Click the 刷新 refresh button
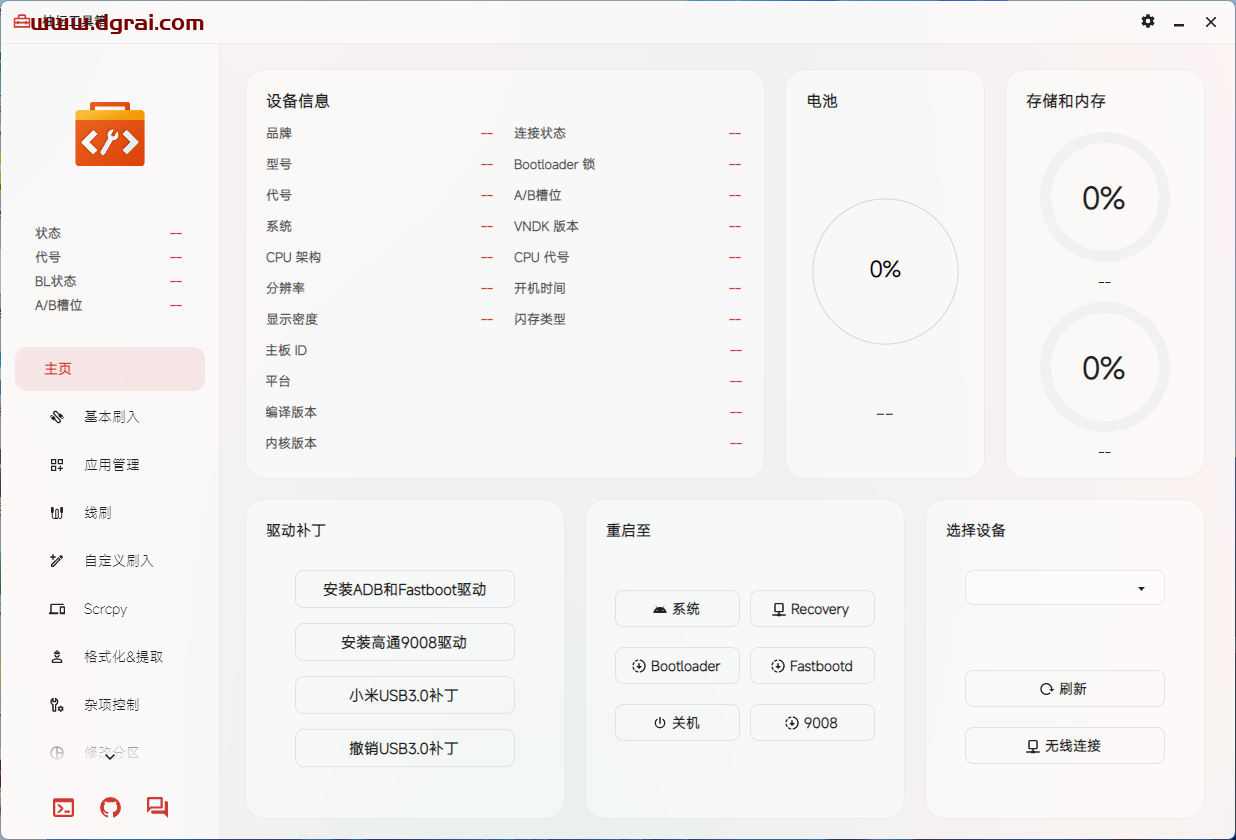Viewport: 1236px width, 840px height. pos(1065,689)
